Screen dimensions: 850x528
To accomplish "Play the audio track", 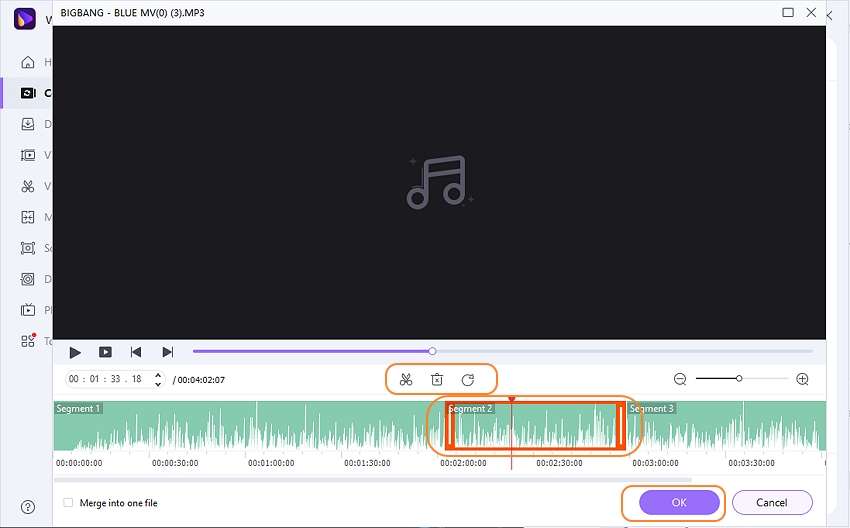I will 75,352.
